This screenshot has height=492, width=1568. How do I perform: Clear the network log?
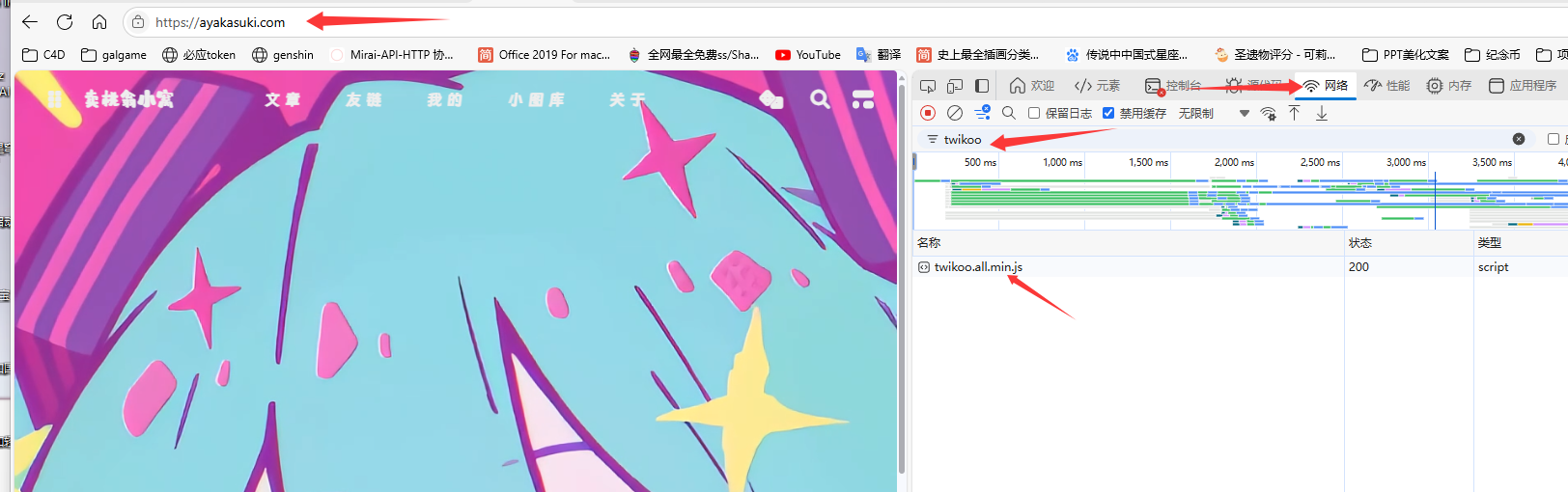(955, 113)
